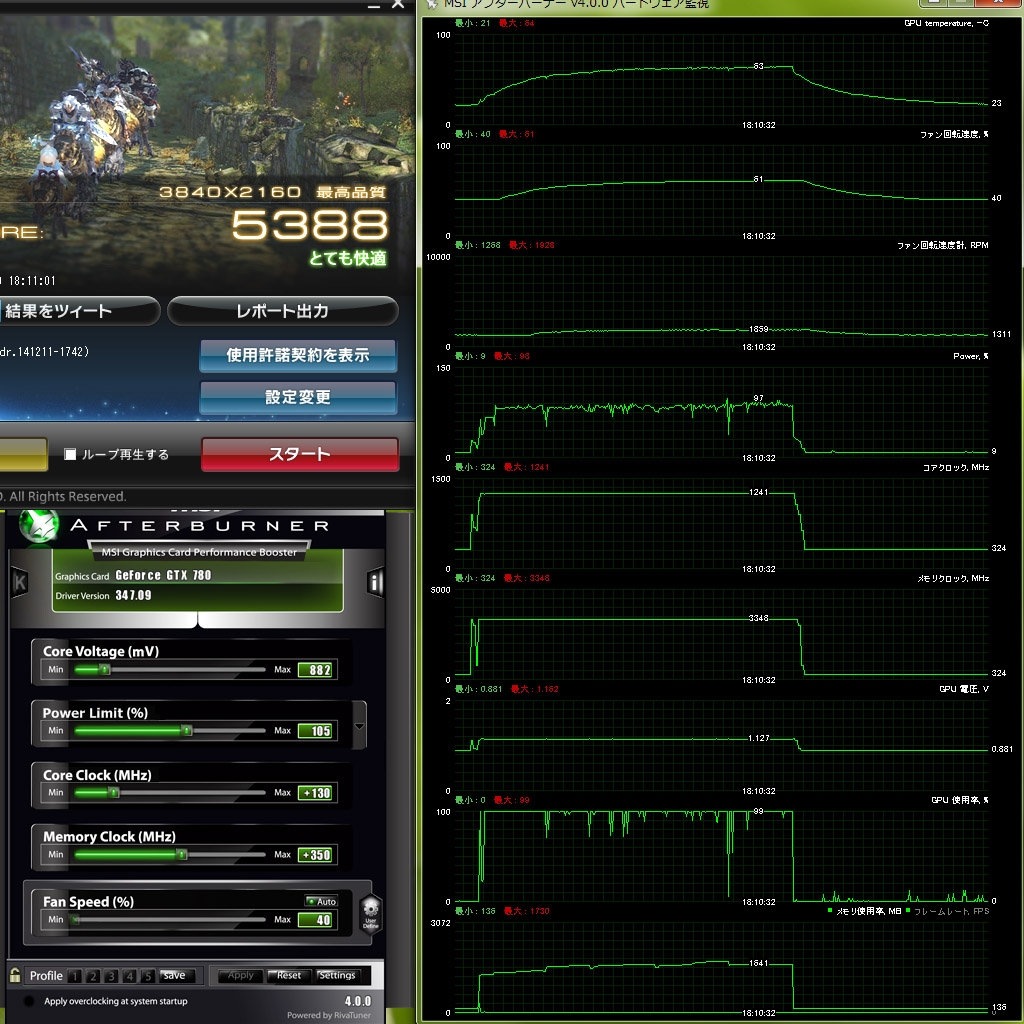Click the yellow button left of loop checkbox
Screen dimensions: 1024x1024
click(24, 454)
